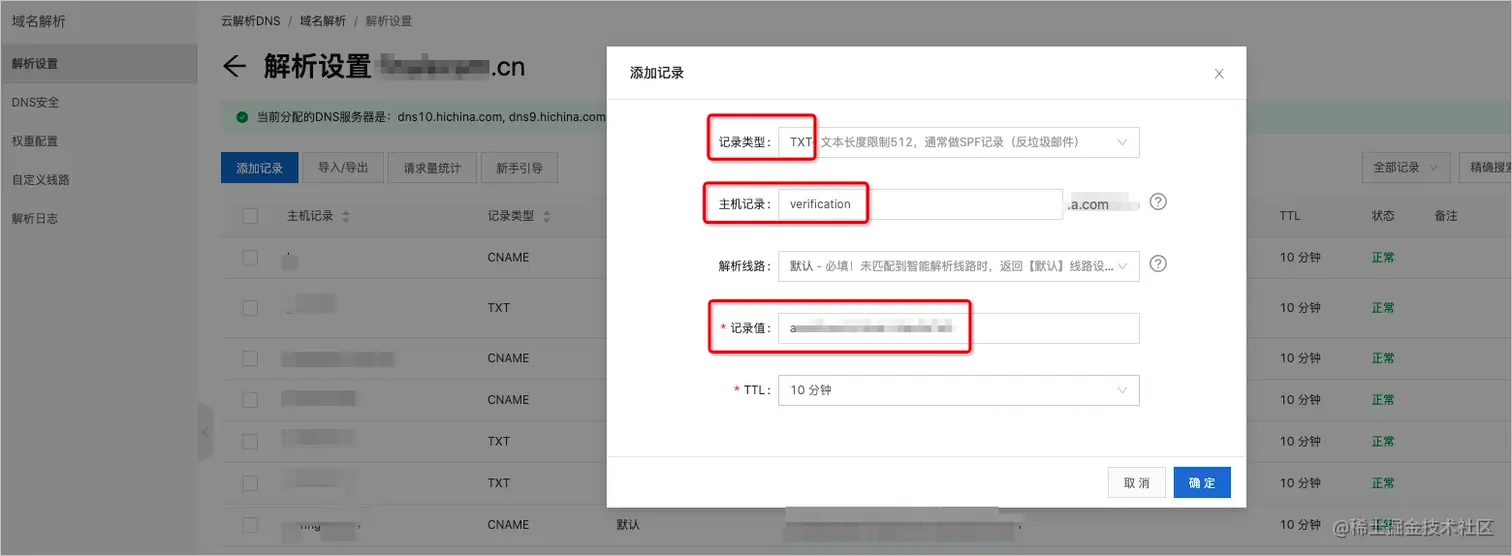Click the 状态 column header
Image resolution: width=1512 pixels, height=556 pixels.
pos(1383,216)
